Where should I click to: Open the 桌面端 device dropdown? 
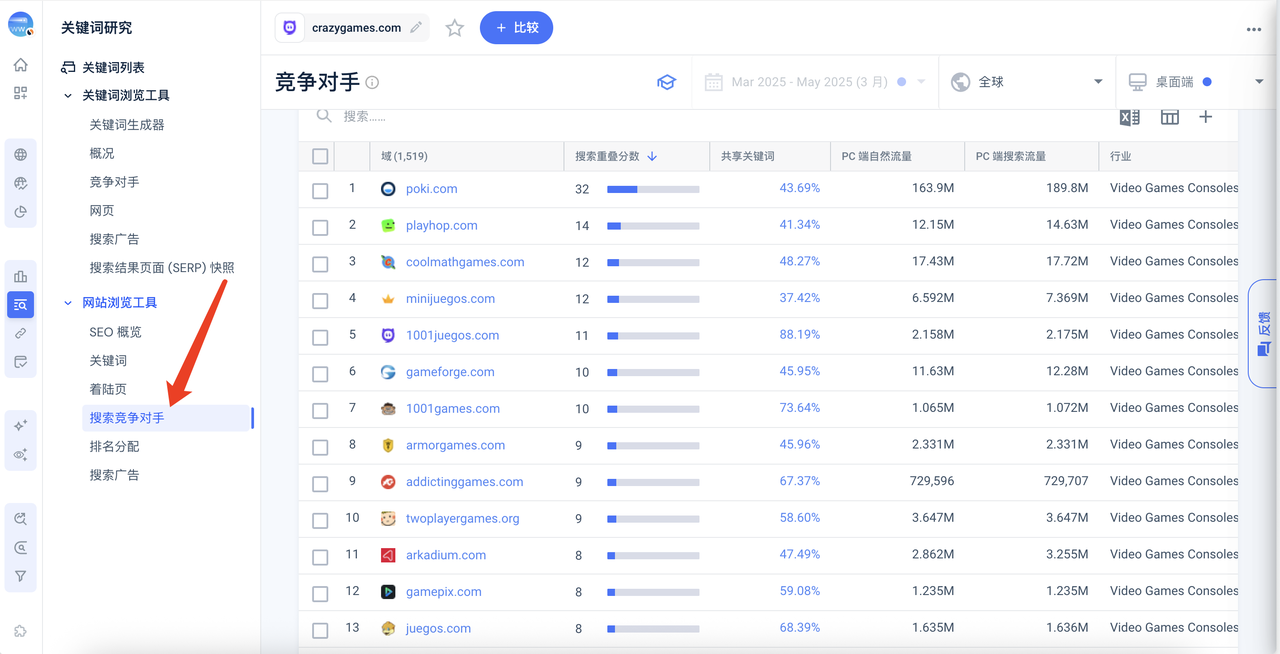pyautogui.click(x=1195, y=82)
